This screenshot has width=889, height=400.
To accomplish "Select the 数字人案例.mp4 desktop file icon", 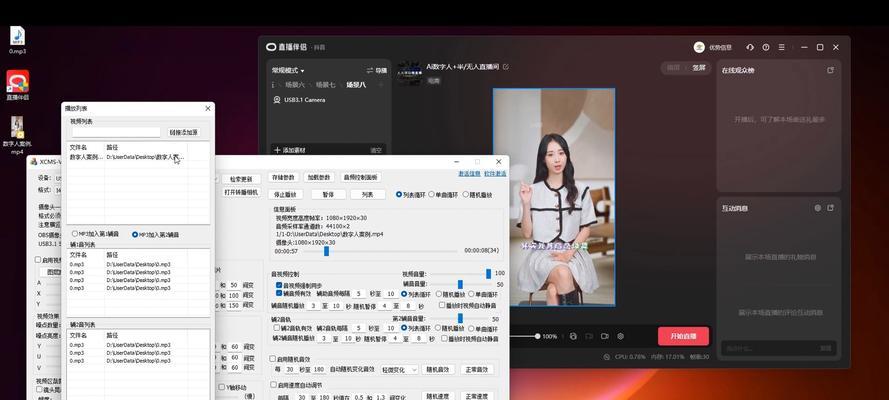I will [x=18, y=135].
